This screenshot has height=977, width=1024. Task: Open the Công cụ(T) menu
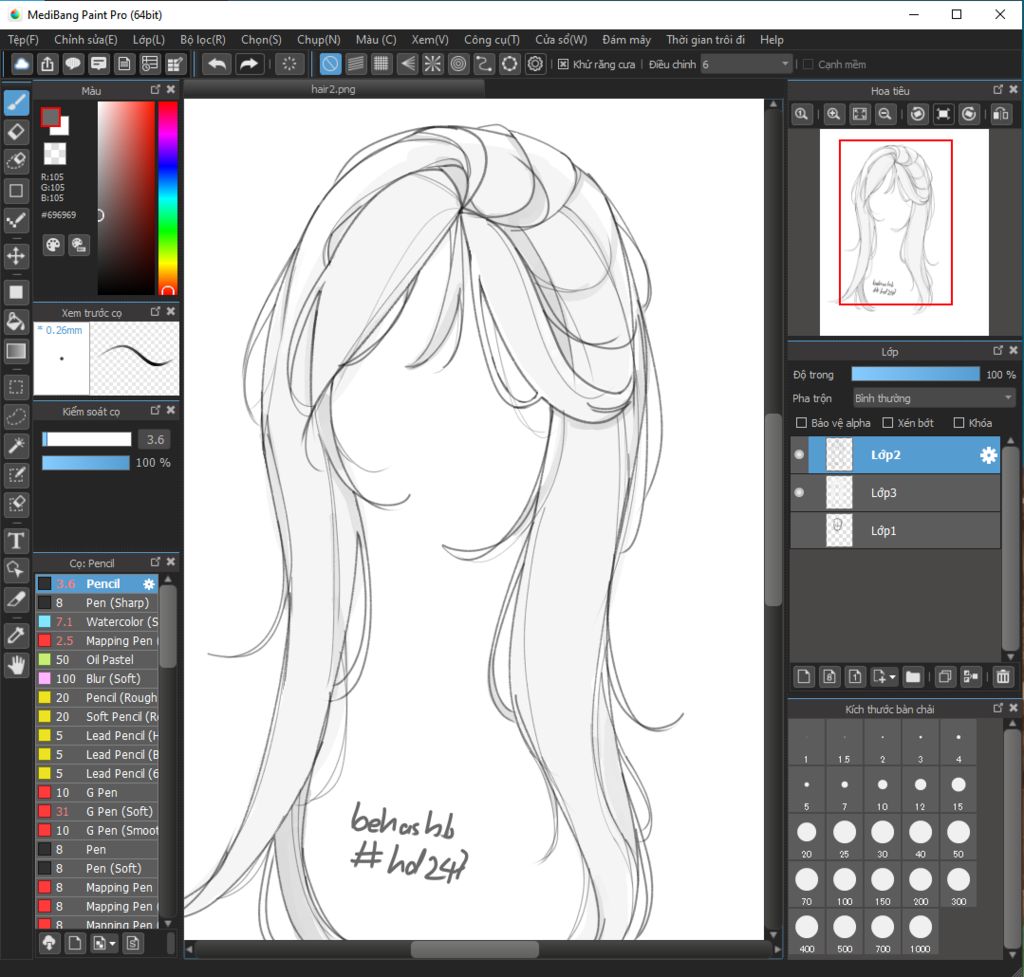(491, 40)
